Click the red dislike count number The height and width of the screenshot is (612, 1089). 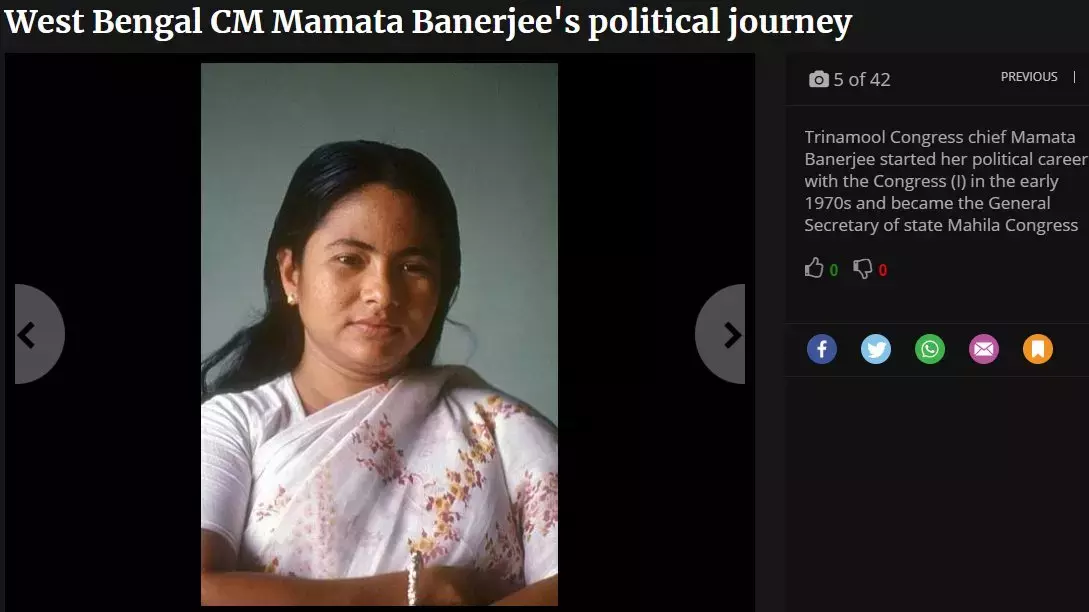click(883, 270)
